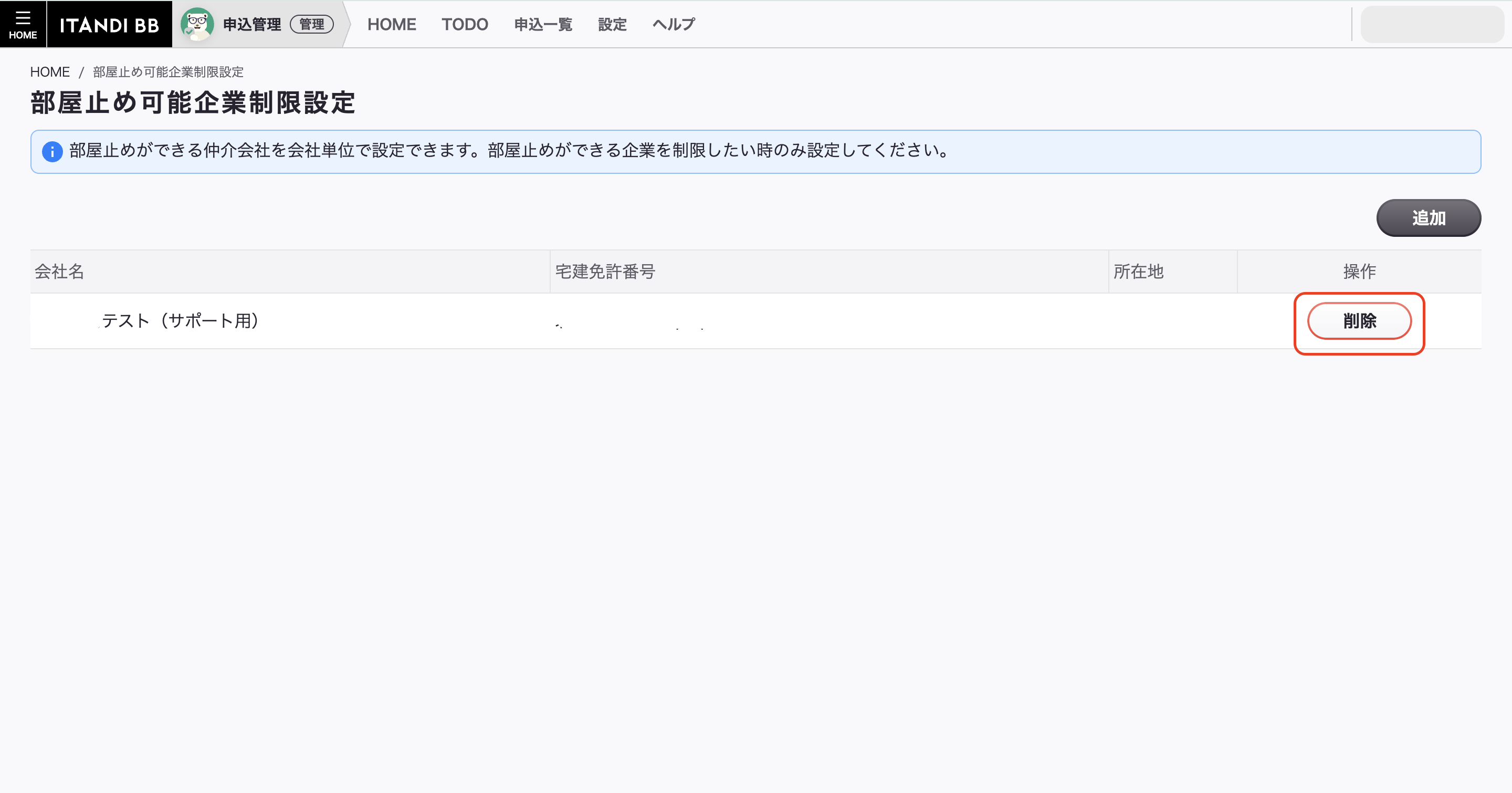
Task: Click the 管理 badge beside 申込管理
Action: click(x=312, y=24)
